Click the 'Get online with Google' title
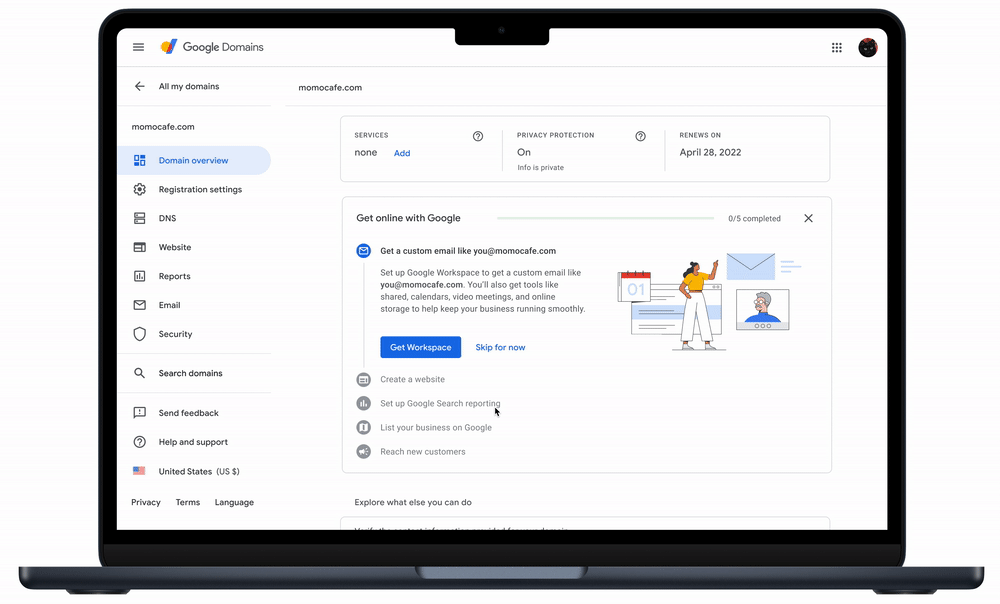1000x604 pixels. (x=408, y=218)
